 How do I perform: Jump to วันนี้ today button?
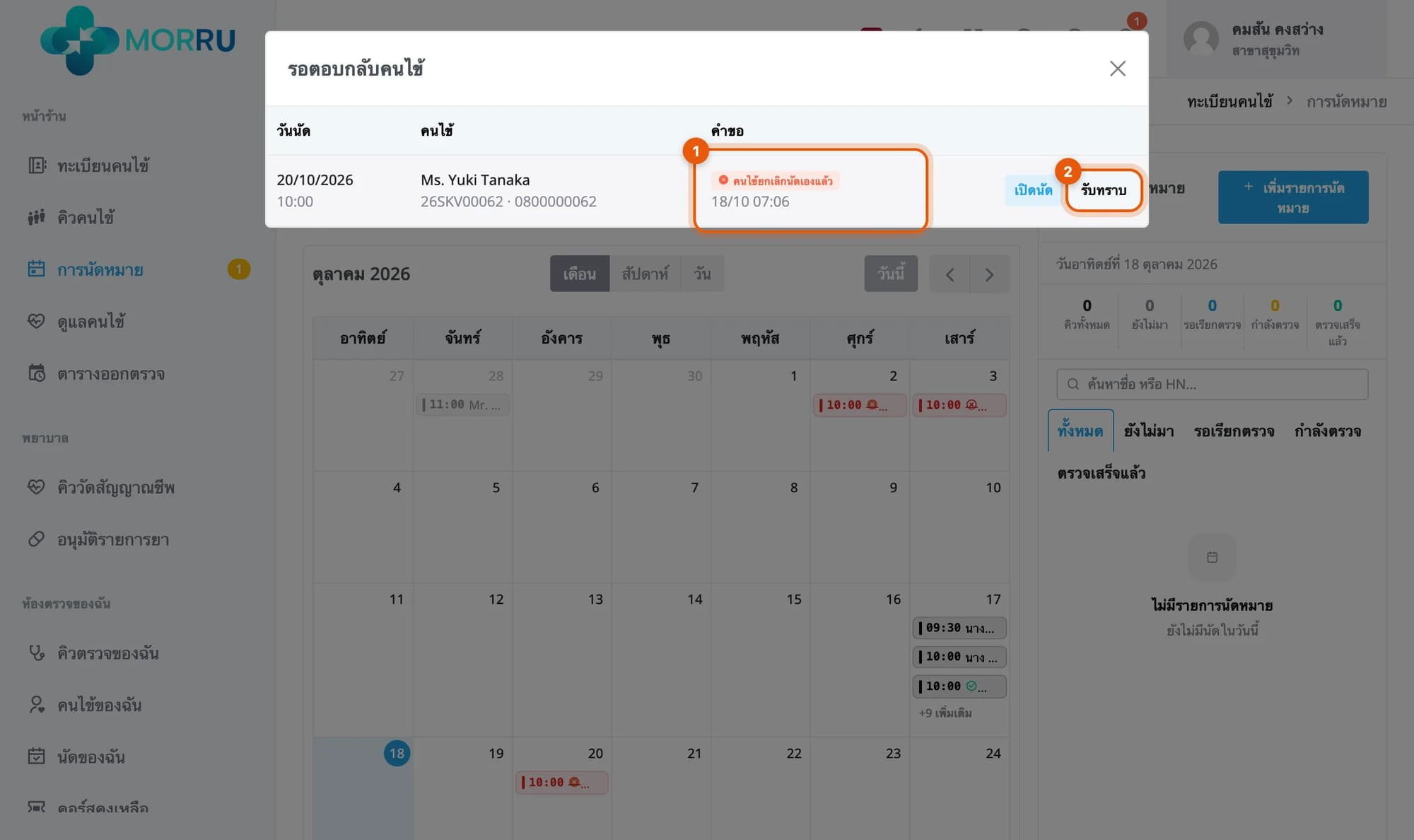click(891, 274)
